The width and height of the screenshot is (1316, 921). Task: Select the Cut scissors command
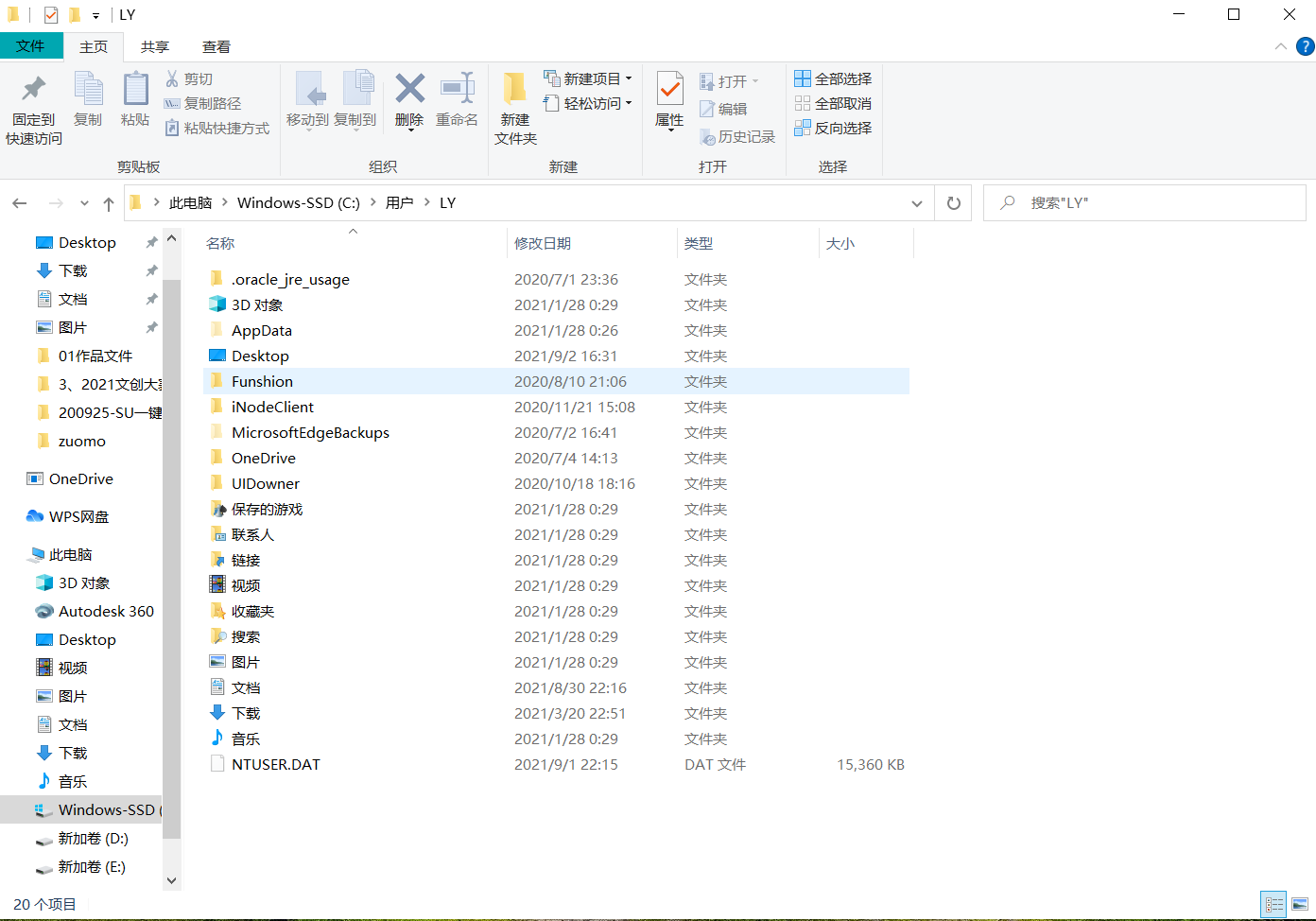(x=189, y=78)
